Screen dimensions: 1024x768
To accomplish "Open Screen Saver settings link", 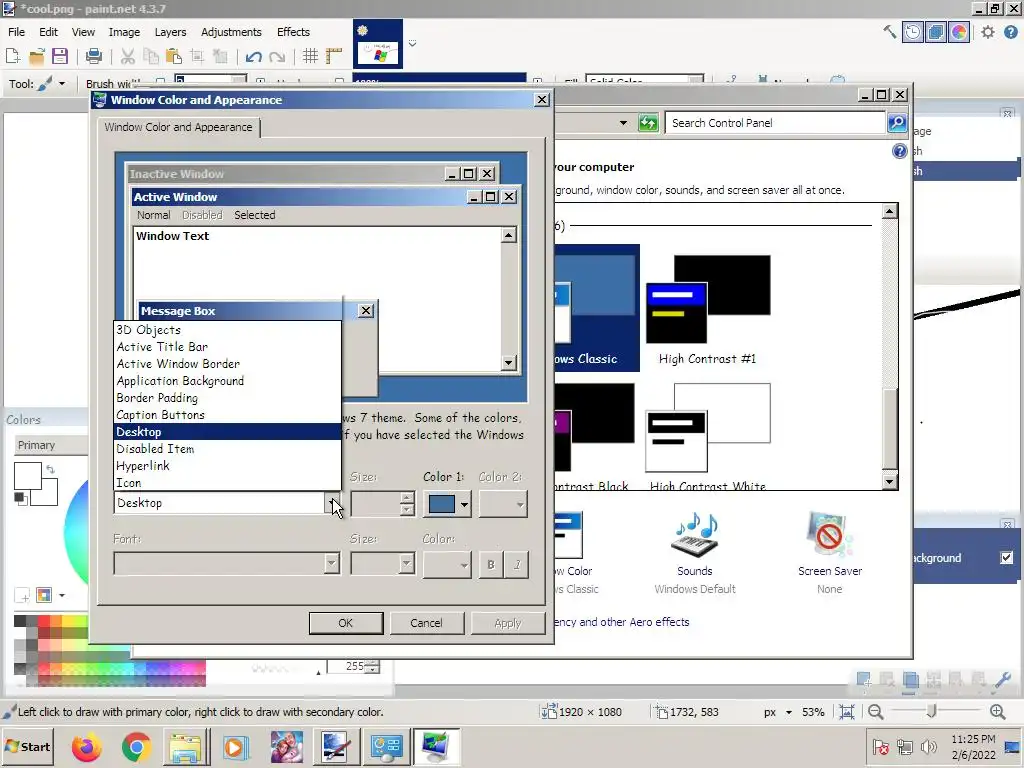I will coord(829,552).
